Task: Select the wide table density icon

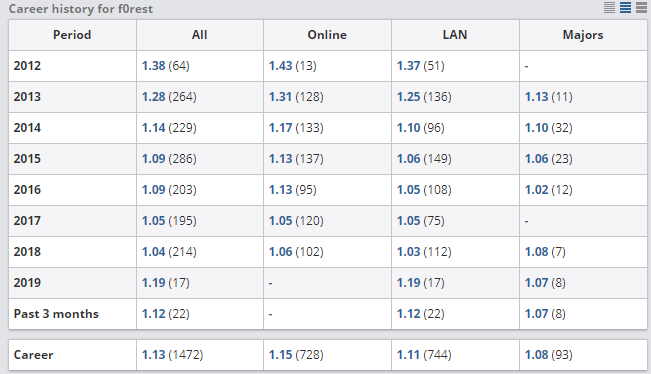Action: [641, 7]
